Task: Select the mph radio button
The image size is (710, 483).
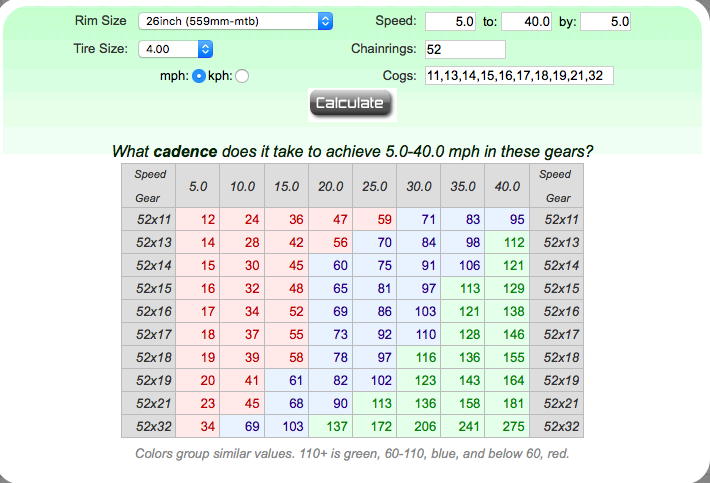Action: [198, 76]
